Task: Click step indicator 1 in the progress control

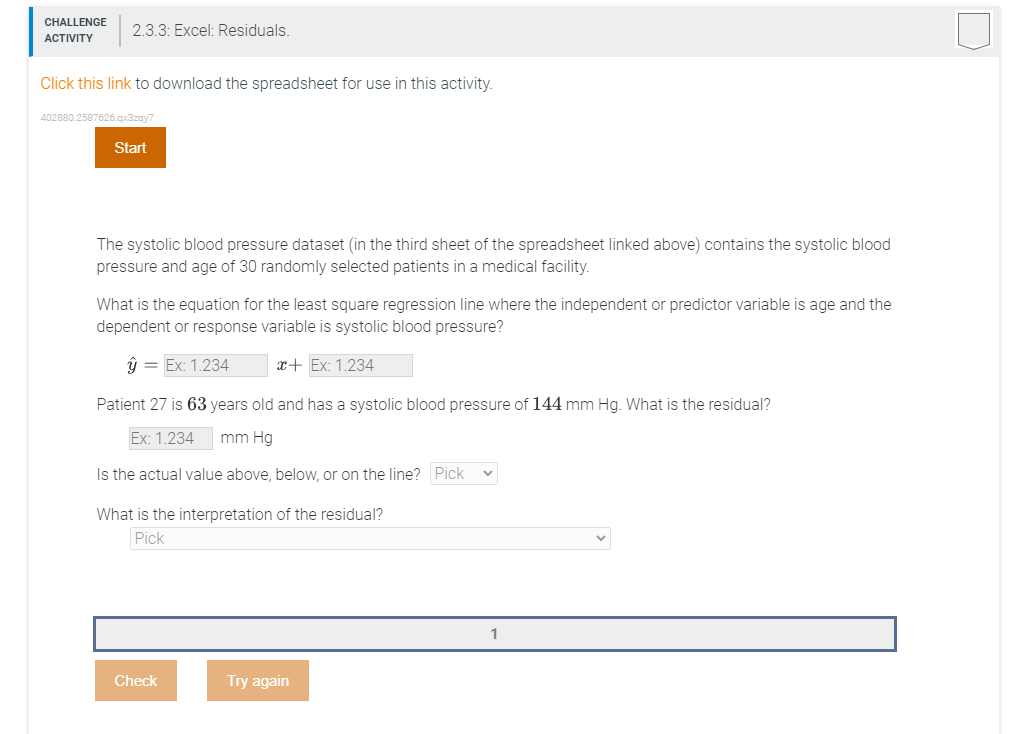Action: (x=494, y=633)
